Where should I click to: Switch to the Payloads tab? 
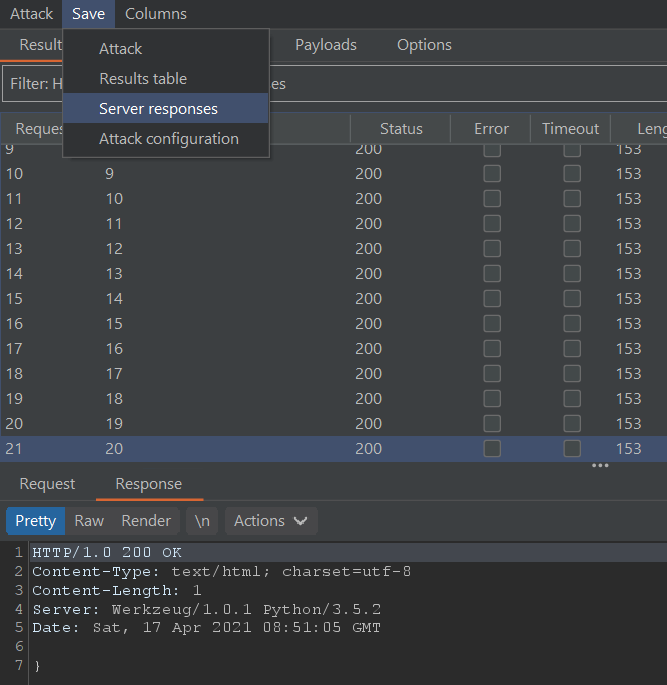[326, 45]
